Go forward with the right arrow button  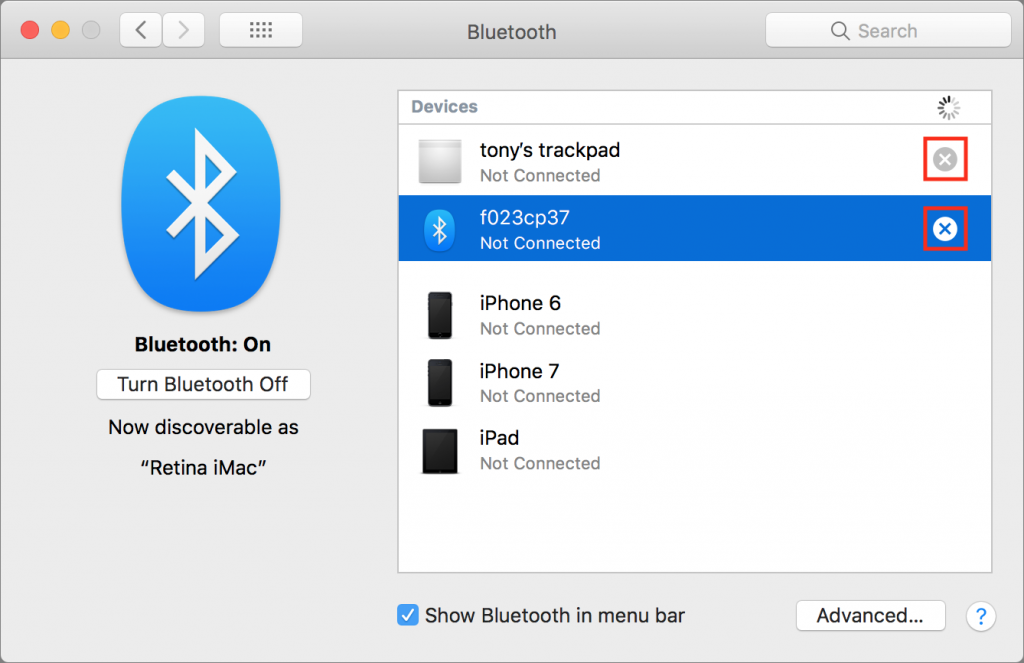tap(184, 30)
